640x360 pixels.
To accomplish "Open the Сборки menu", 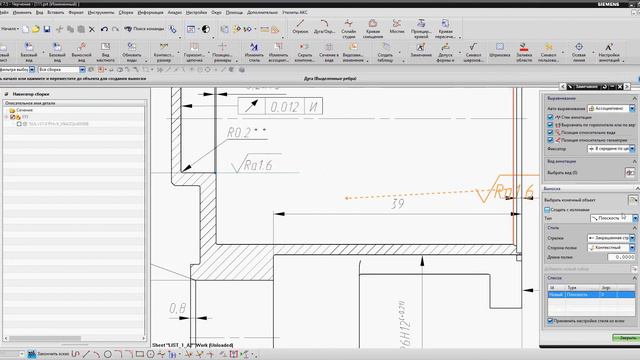I will click(x=126, y=13).
